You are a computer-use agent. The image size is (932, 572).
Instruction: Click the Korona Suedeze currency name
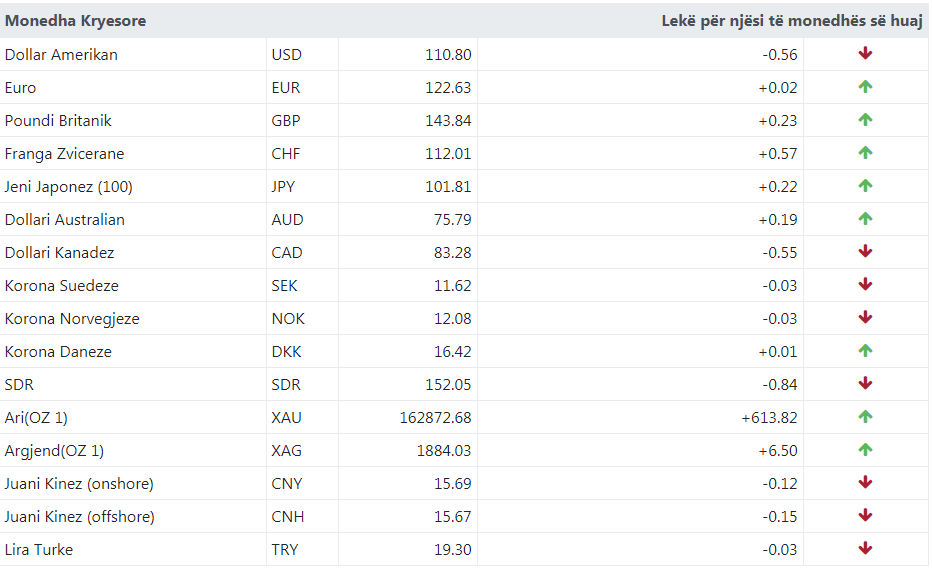click(x=62, y=285)
